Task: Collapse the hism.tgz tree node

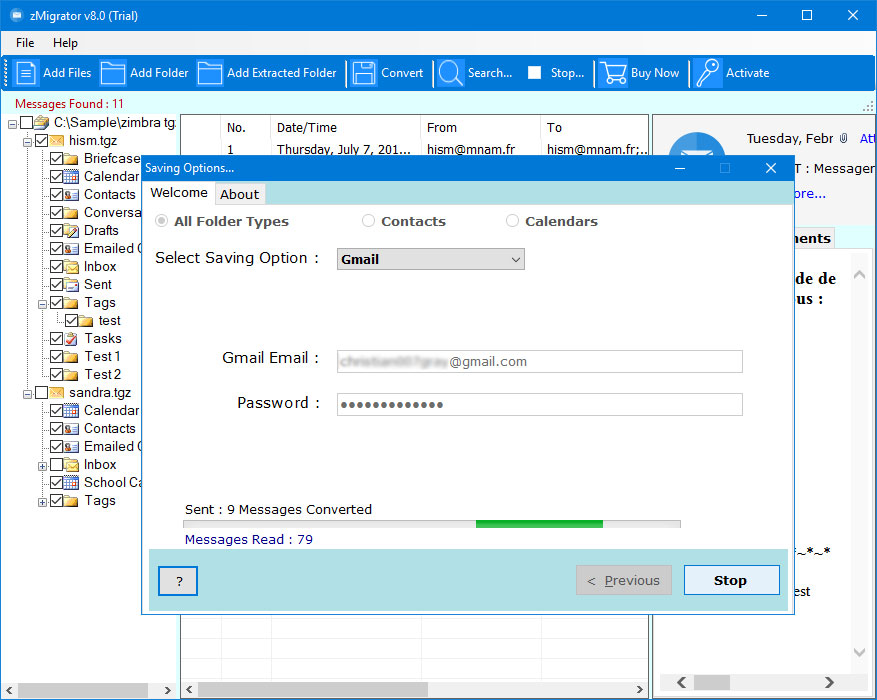Action: click(x=27, y=143)
